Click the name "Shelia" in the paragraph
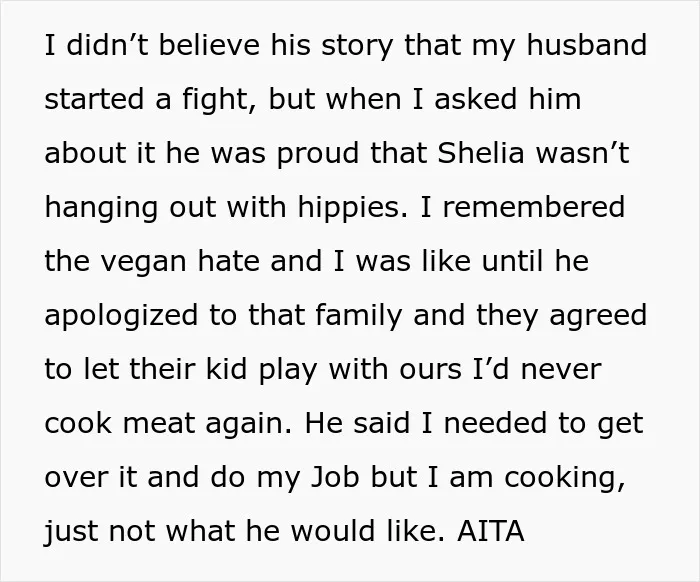700x582 pixels. coord(480,153)
